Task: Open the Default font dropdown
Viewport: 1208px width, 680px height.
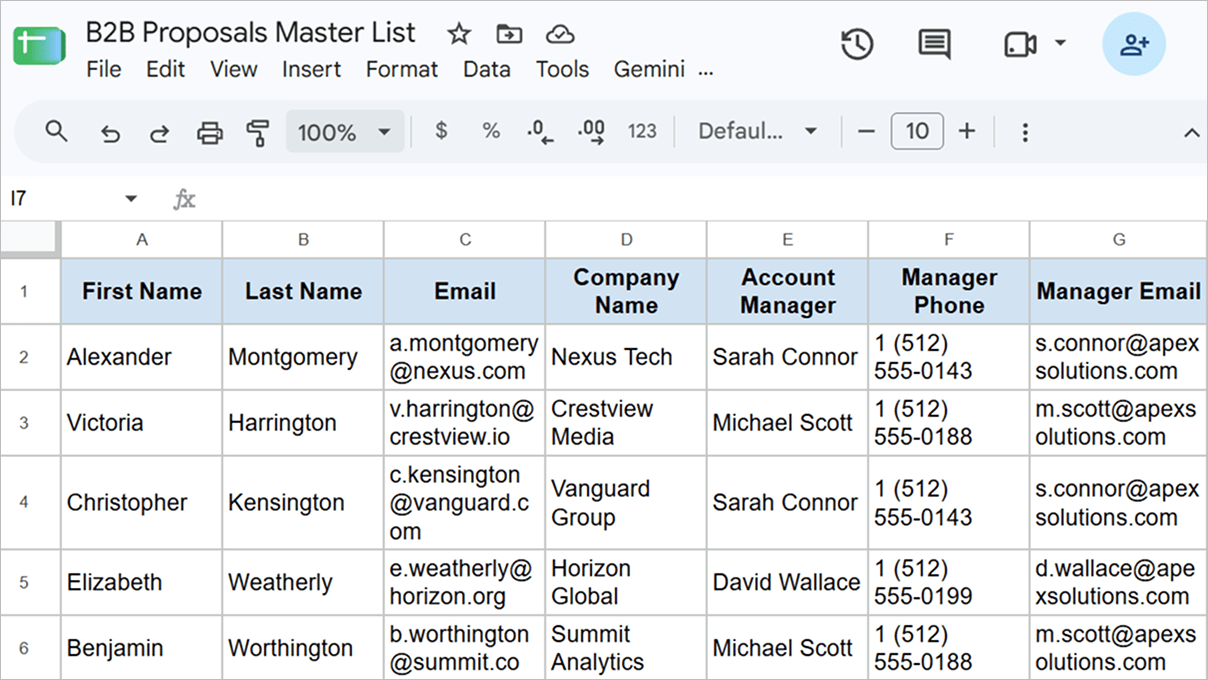Action: coord(757,131)
